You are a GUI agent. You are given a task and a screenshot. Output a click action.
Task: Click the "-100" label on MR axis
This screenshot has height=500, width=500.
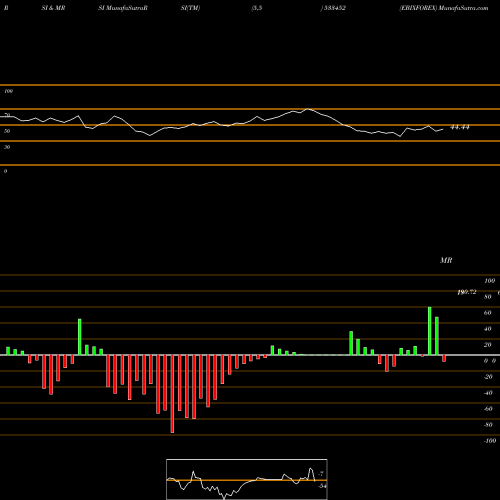coord(489,441)
